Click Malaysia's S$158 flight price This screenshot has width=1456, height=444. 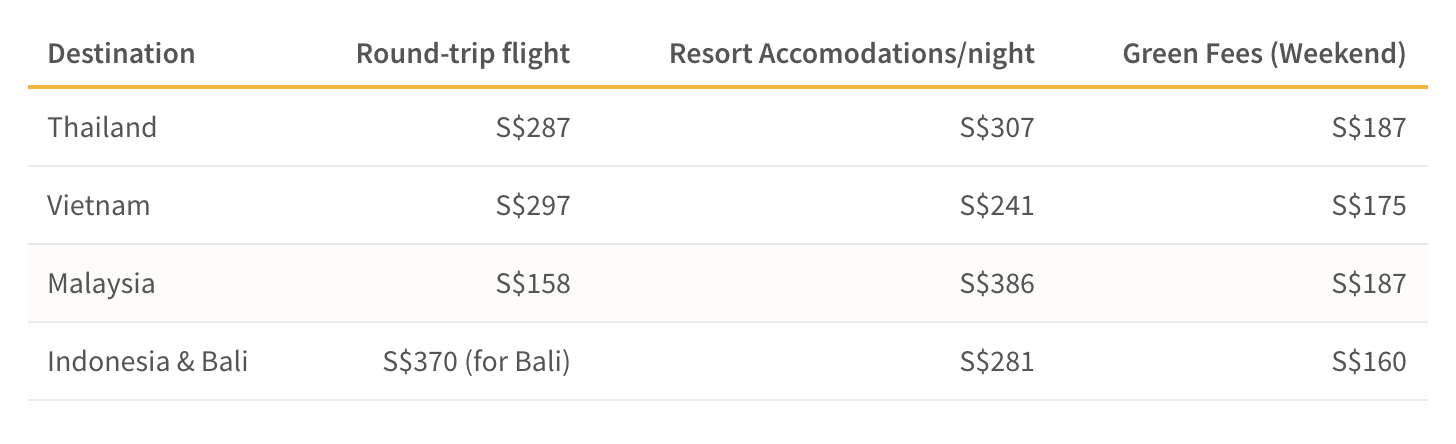pyautogui.click(x=534, y=283)
